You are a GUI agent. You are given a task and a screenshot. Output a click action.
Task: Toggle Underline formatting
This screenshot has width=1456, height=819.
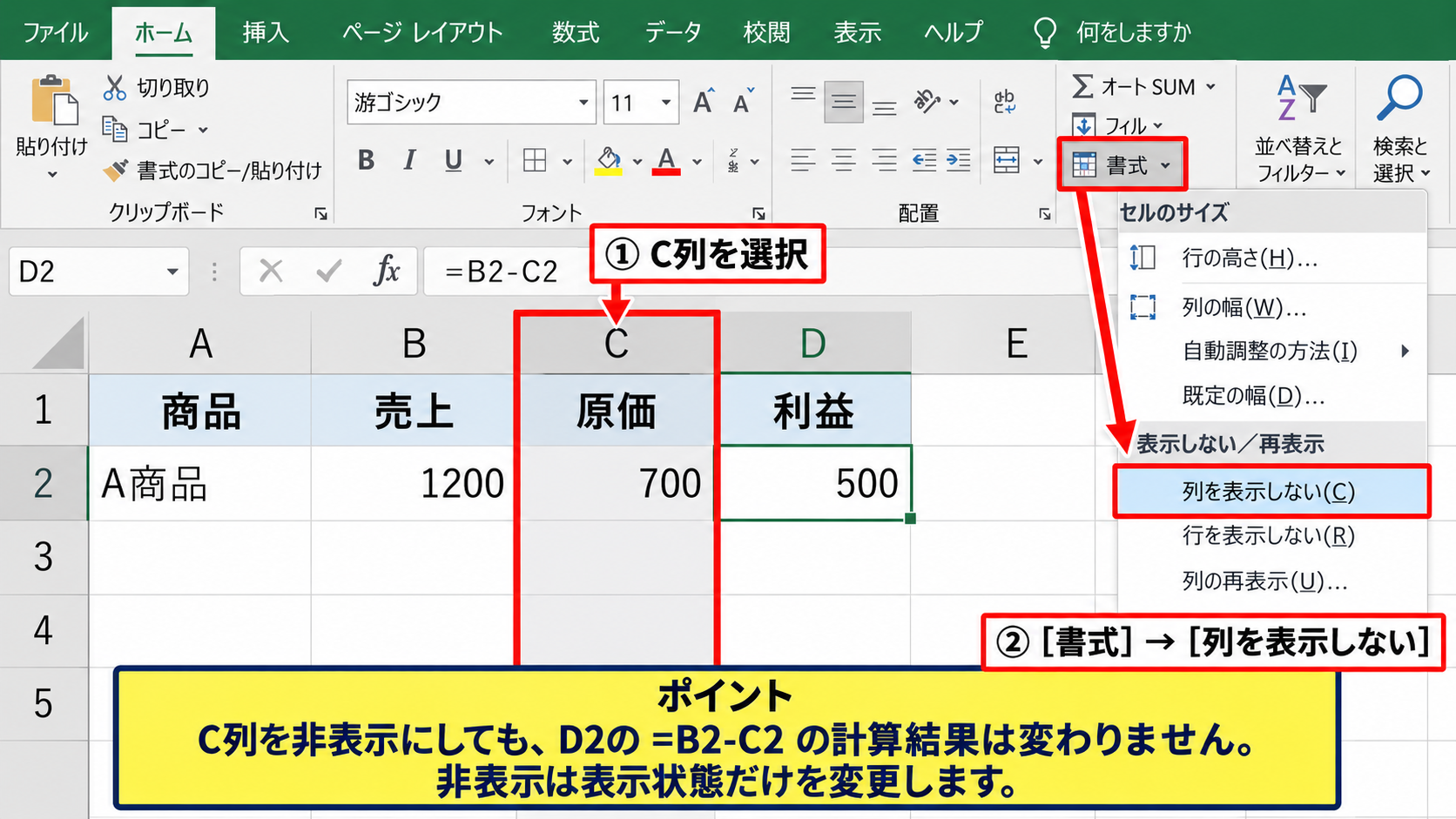coord(453,160)
